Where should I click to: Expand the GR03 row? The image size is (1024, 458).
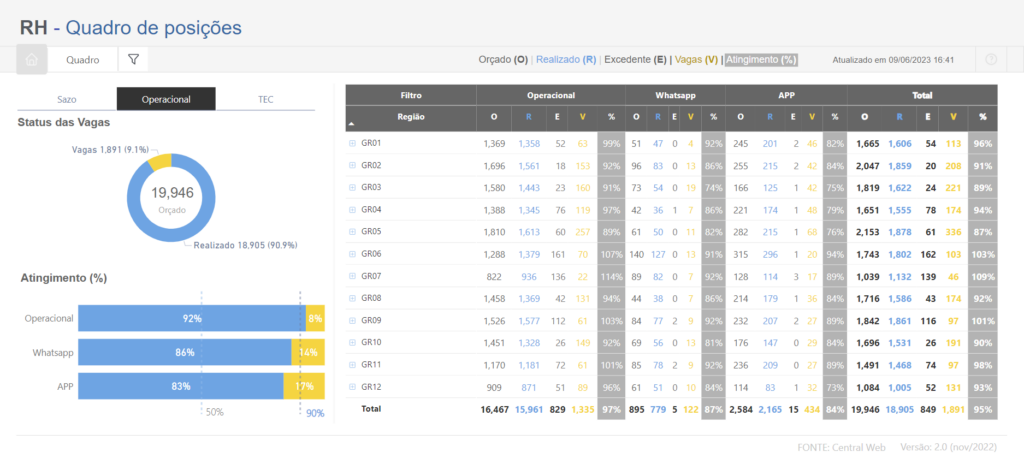pos(353,188)
